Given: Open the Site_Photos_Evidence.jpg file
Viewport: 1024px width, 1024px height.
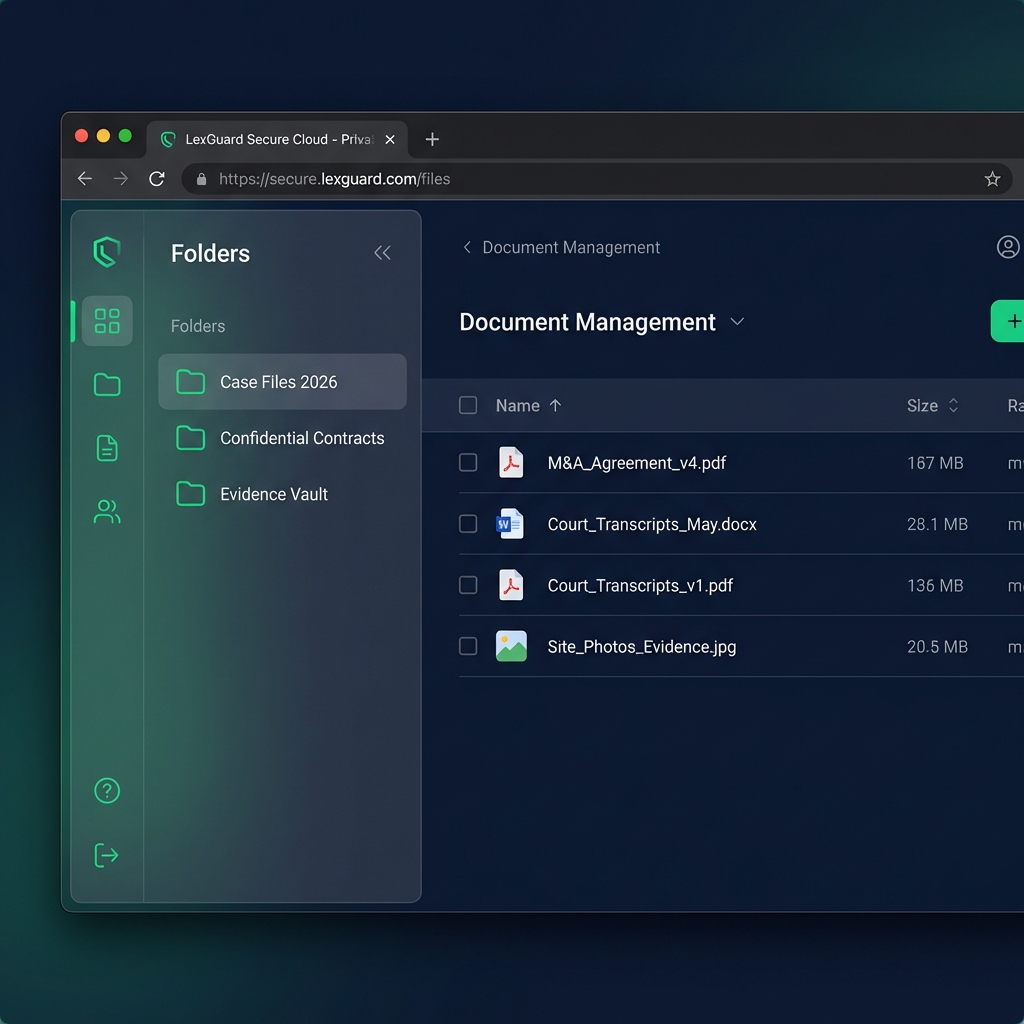Looking at the screenshot, I should point(641,647).
